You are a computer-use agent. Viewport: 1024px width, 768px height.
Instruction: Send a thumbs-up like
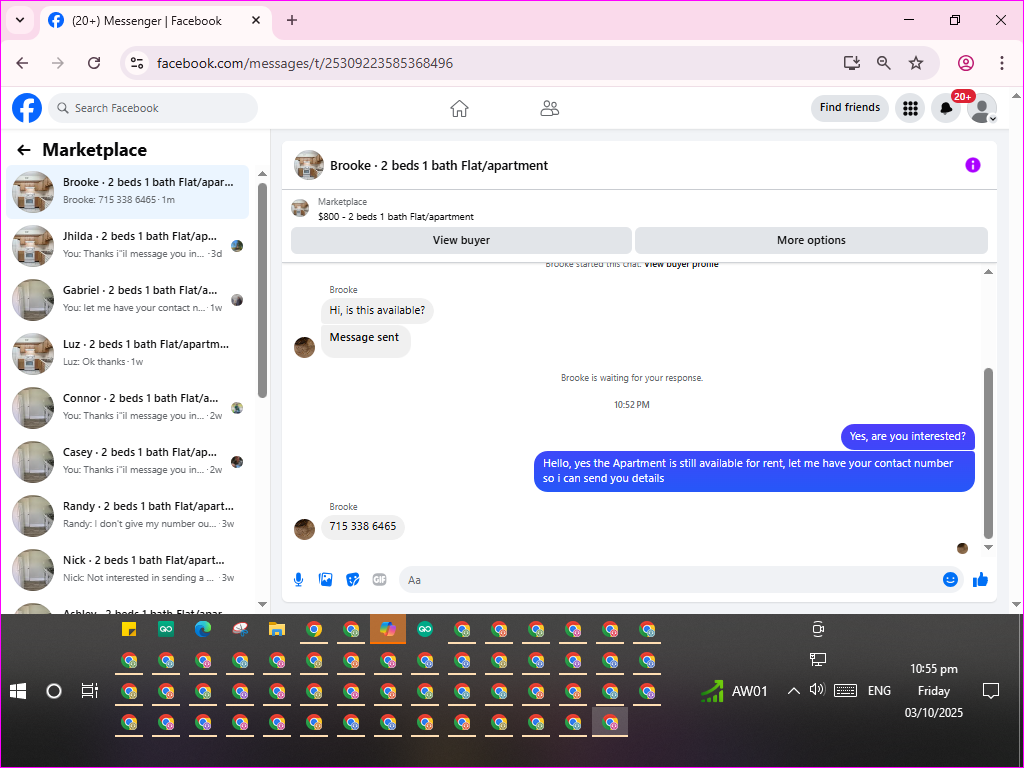coord(980,579)
